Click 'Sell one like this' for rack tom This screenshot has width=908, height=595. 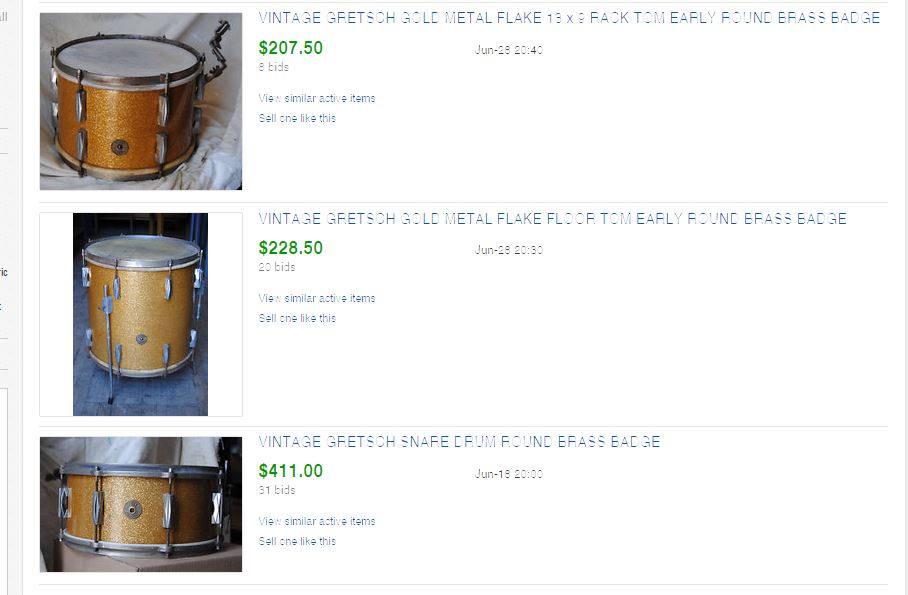click(297, 118)
